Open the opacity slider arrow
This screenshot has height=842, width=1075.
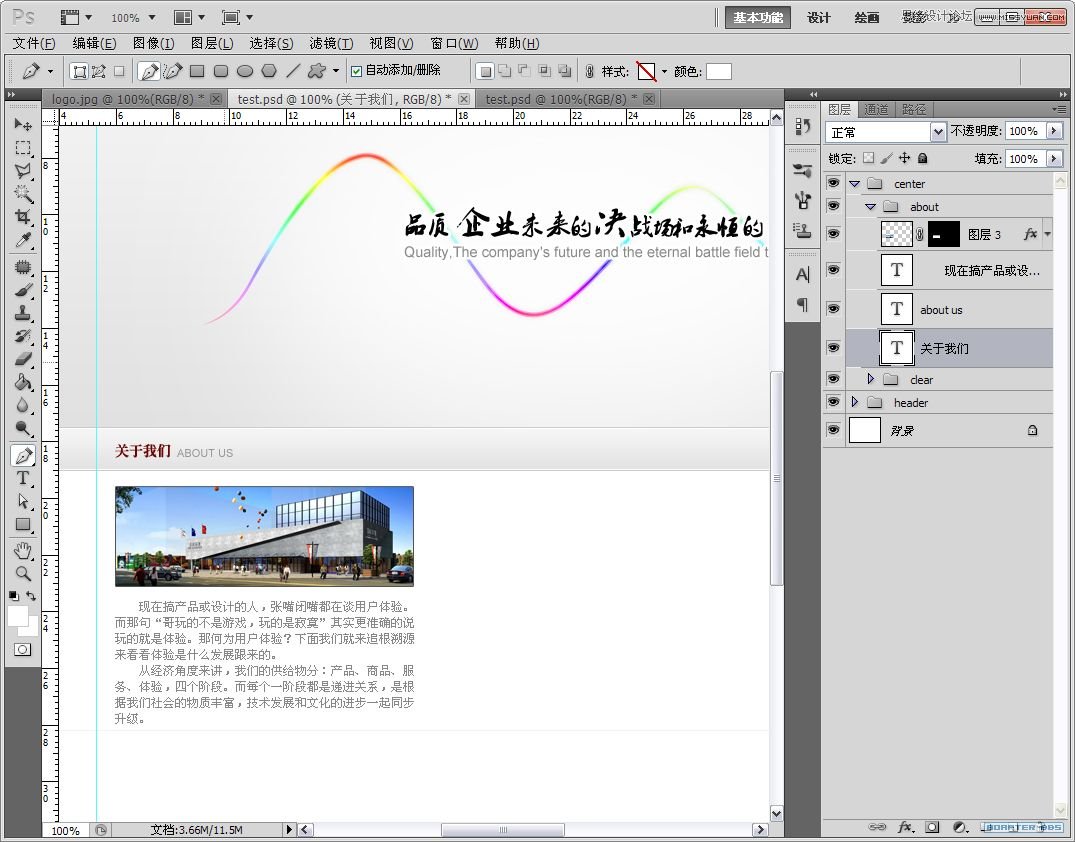coord(1054,131)
